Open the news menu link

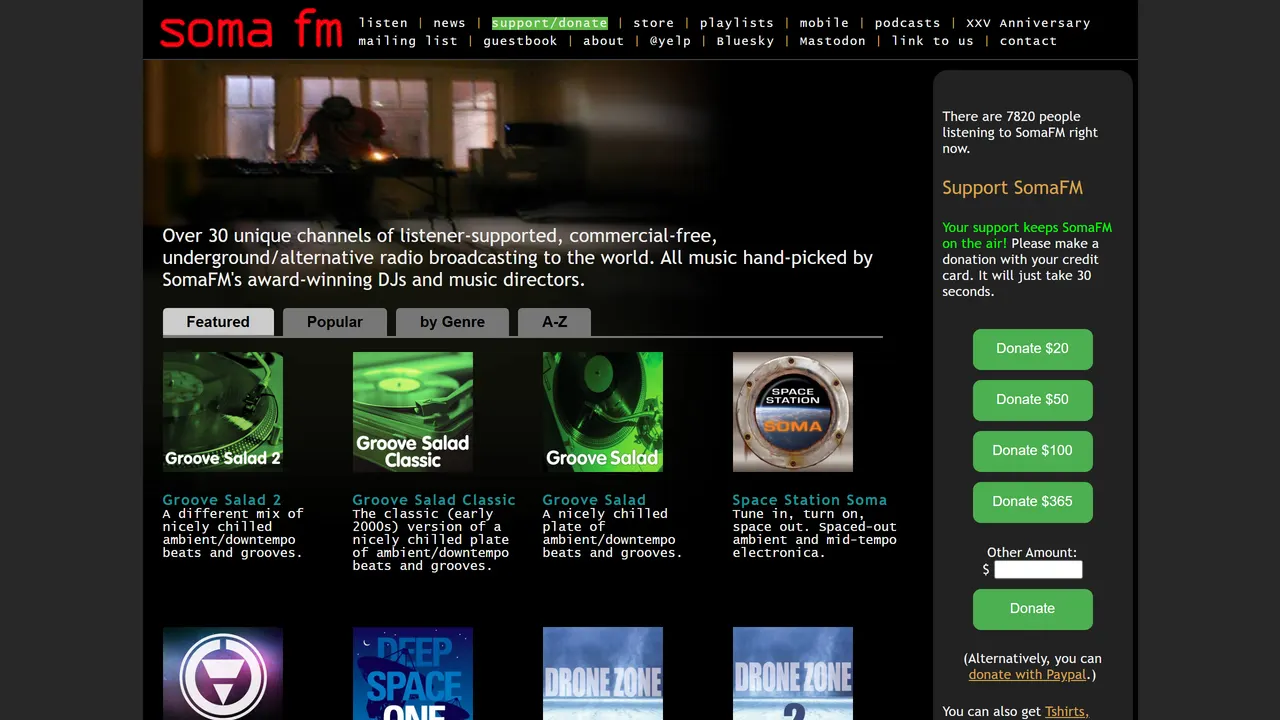(449, 23)
